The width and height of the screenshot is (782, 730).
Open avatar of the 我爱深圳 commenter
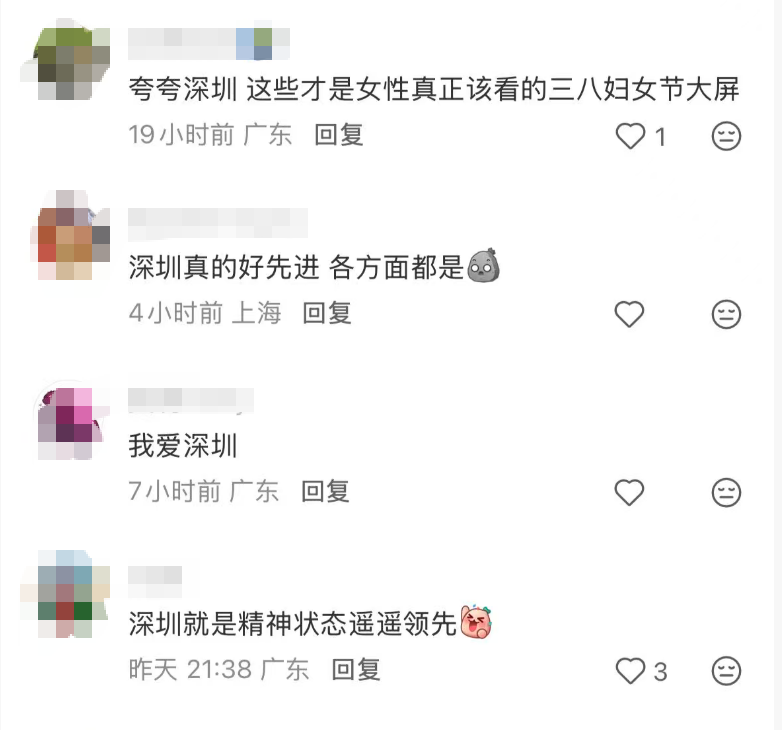tap(71, 423)
